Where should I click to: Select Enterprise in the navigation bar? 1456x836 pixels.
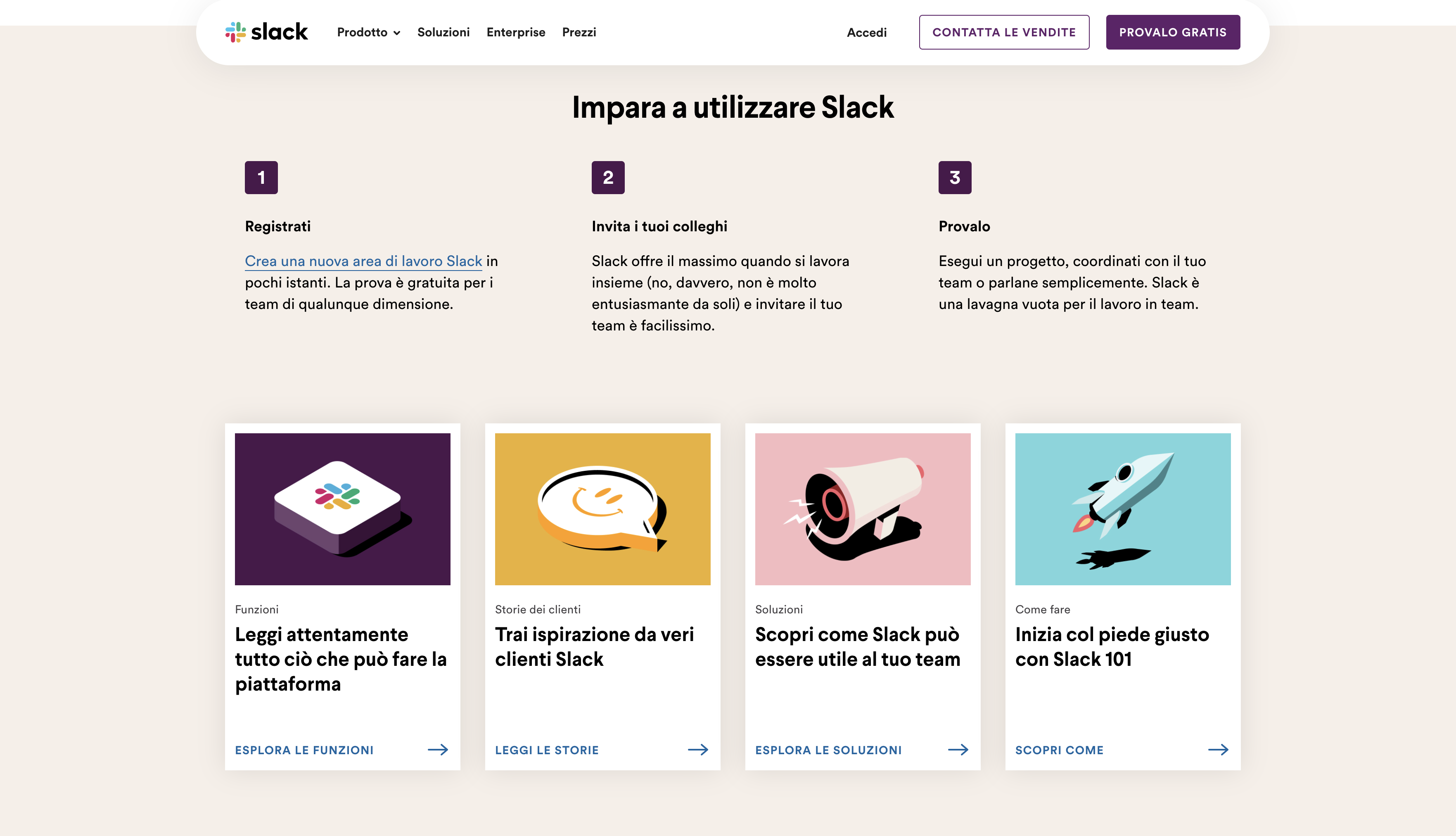[x=515, y=32]
